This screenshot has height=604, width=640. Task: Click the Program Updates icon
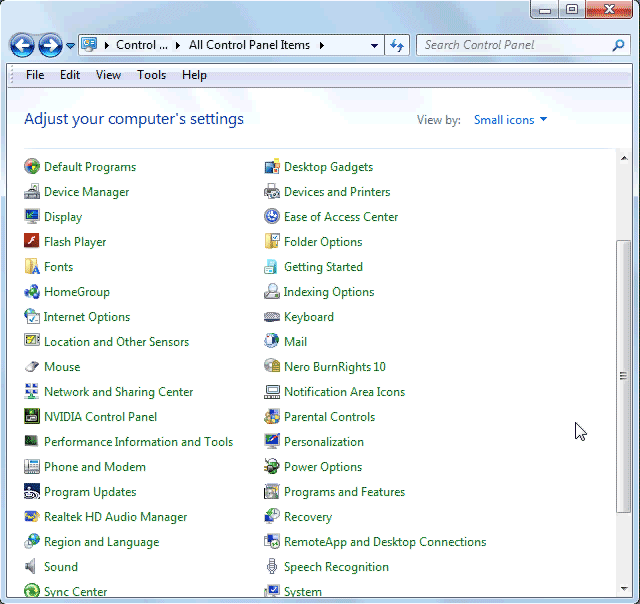32,491
